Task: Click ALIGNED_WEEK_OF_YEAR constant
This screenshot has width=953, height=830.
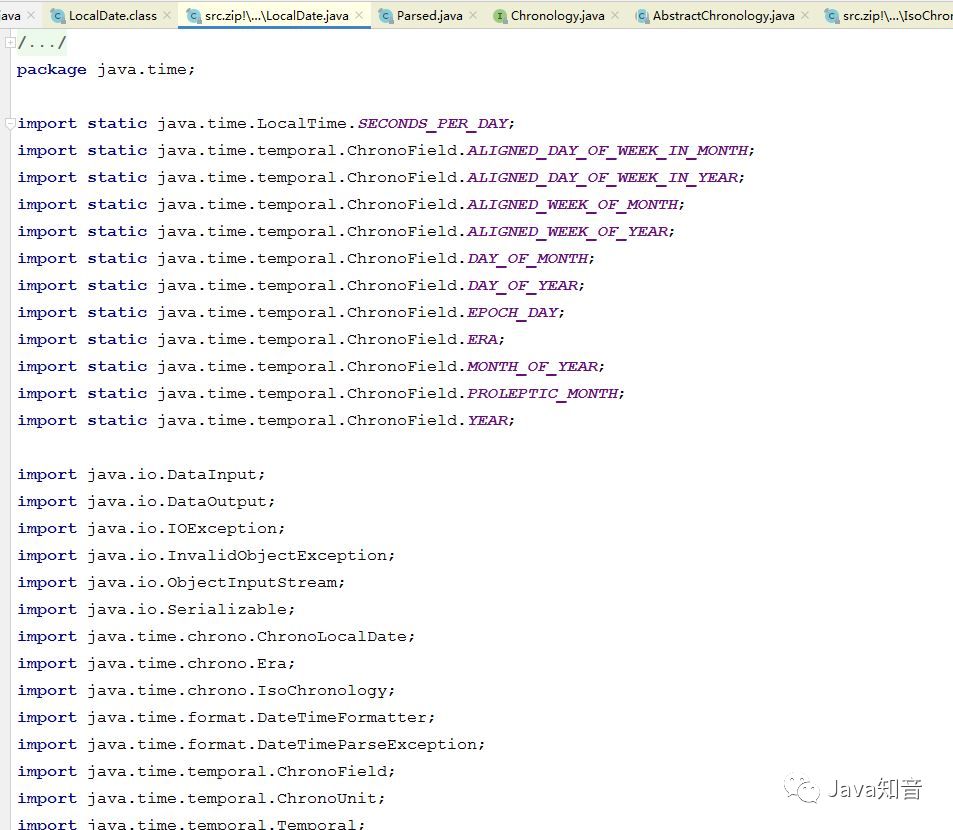Action: coord(568,232)
